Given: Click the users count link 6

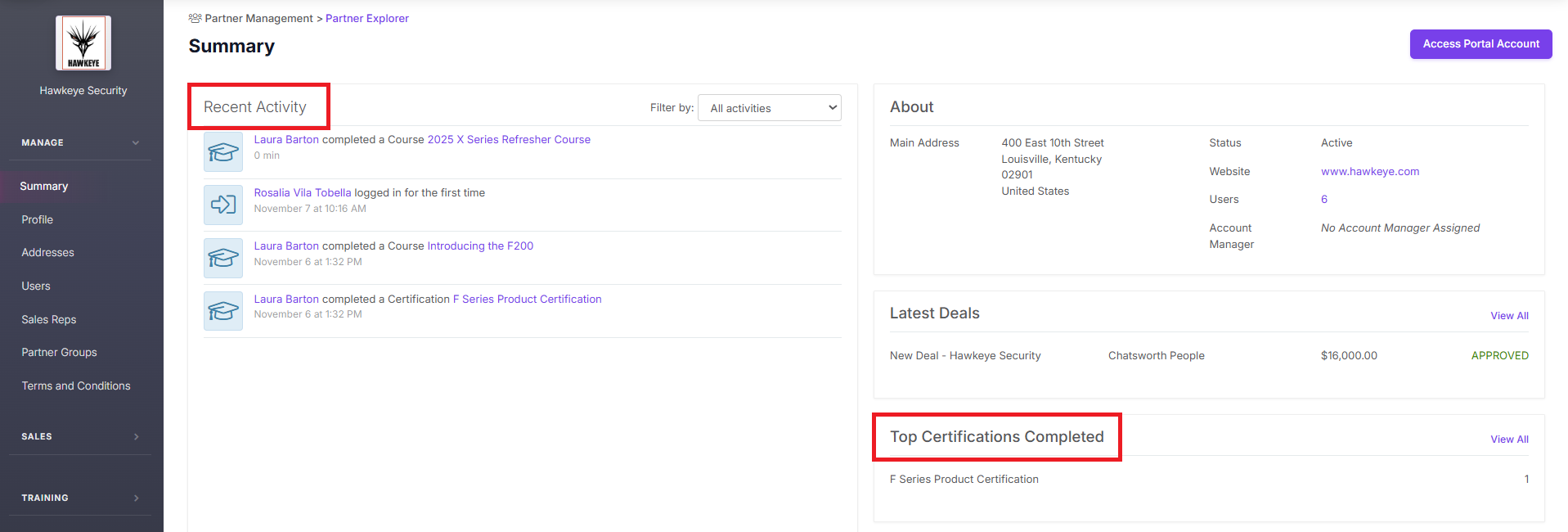Looking at the screenshot, I should pyautogui.click(x=1324, y=199).
